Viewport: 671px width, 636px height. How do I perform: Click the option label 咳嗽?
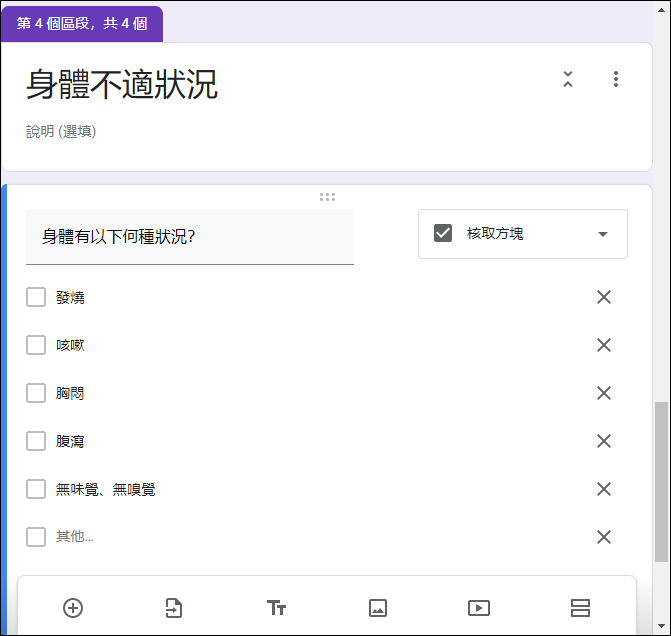70,345
